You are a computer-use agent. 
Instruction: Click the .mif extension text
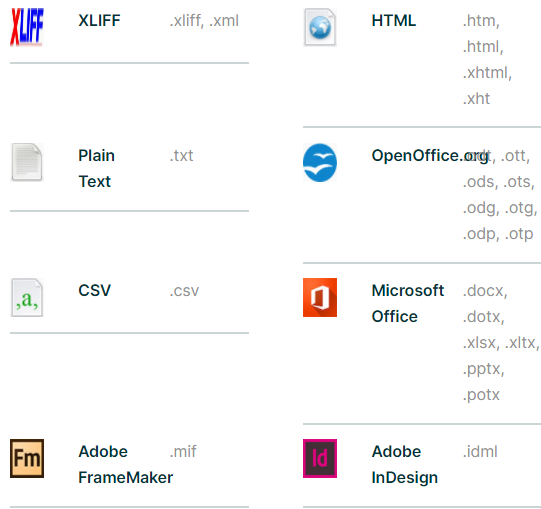point(183,452)
